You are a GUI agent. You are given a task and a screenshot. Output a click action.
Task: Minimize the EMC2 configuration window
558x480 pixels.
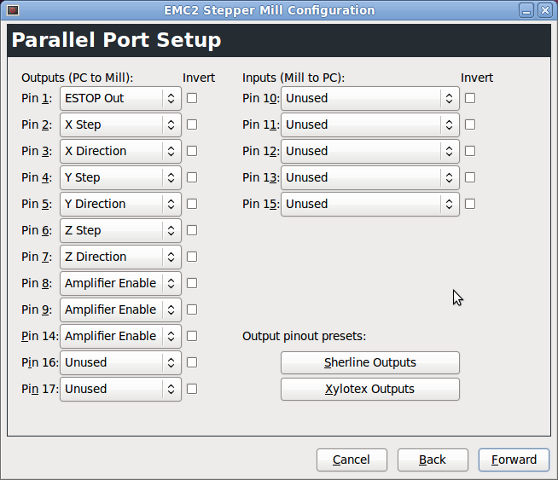(x=526, y=10)
